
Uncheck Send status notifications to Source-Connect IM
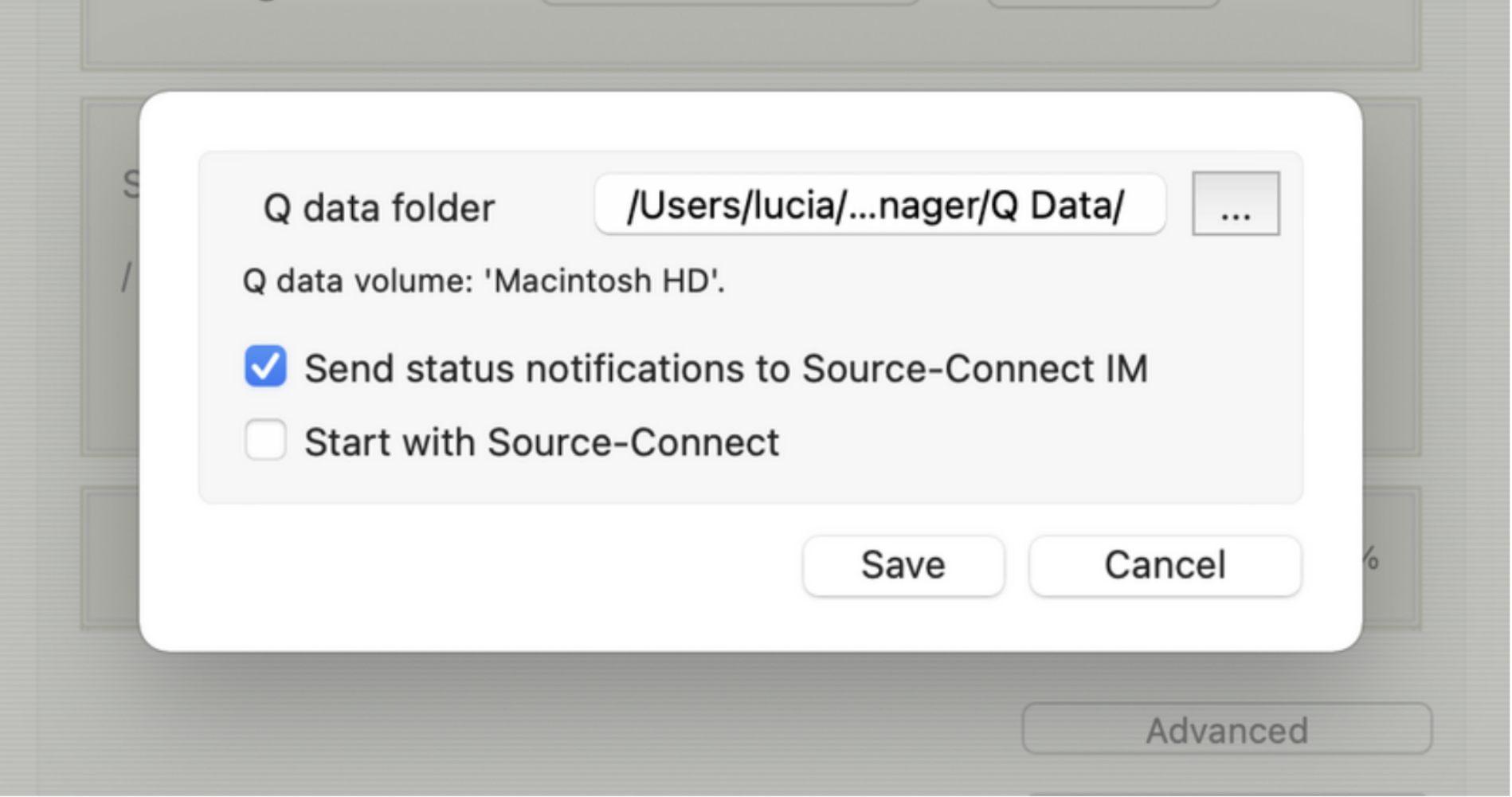pos(265,367)
